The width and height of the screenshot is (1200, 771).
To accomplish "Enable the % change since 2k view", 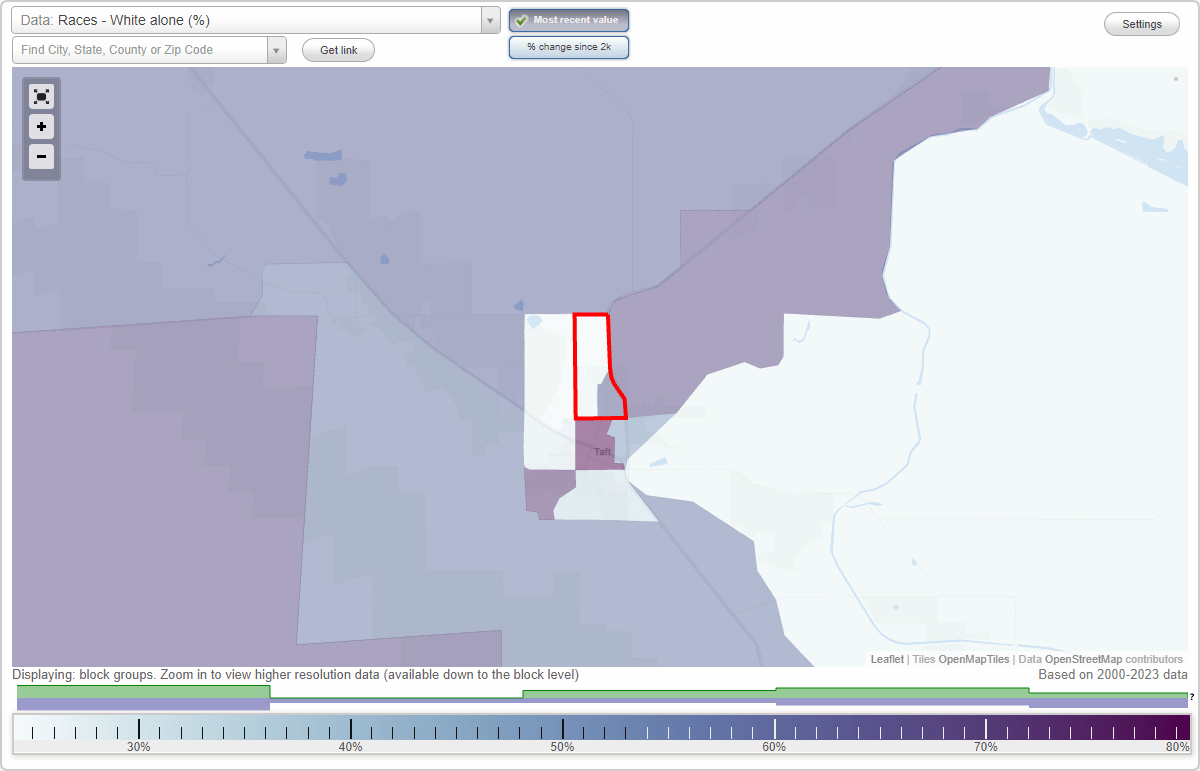I will pyautogui.click(x=568, y=46).
